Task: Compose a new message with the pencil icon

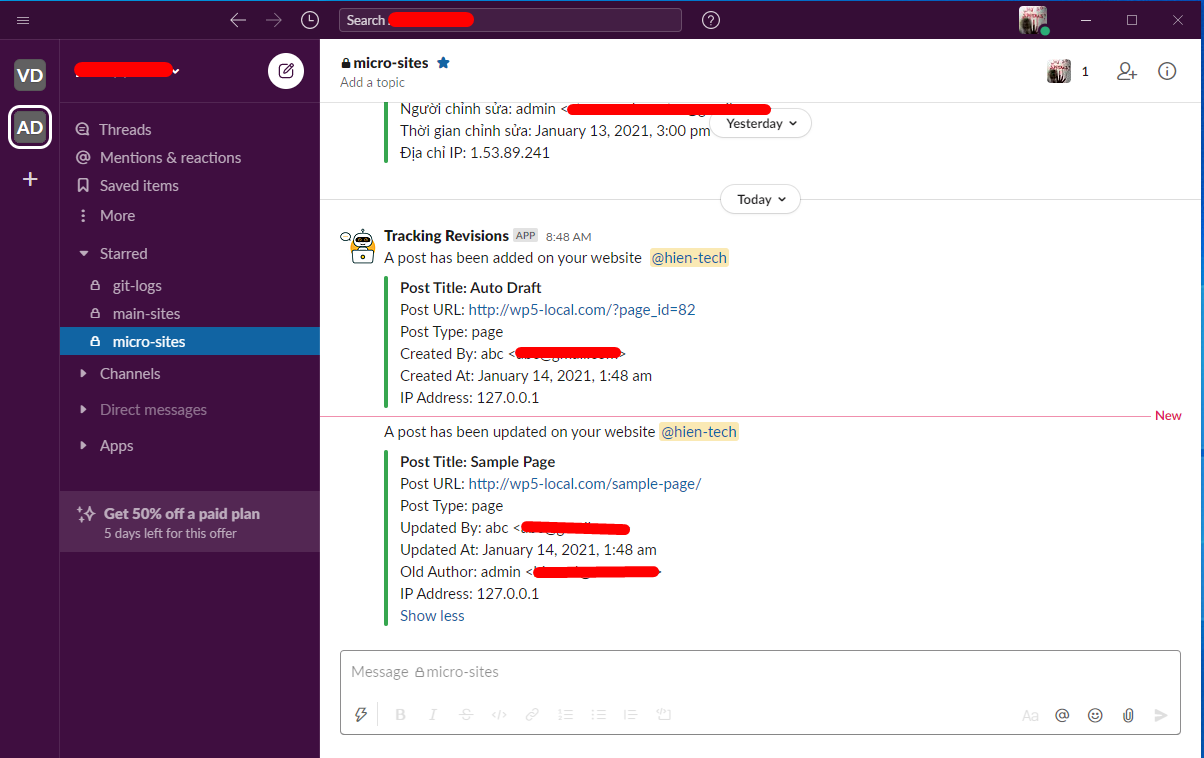Action: tap(286, 70)
